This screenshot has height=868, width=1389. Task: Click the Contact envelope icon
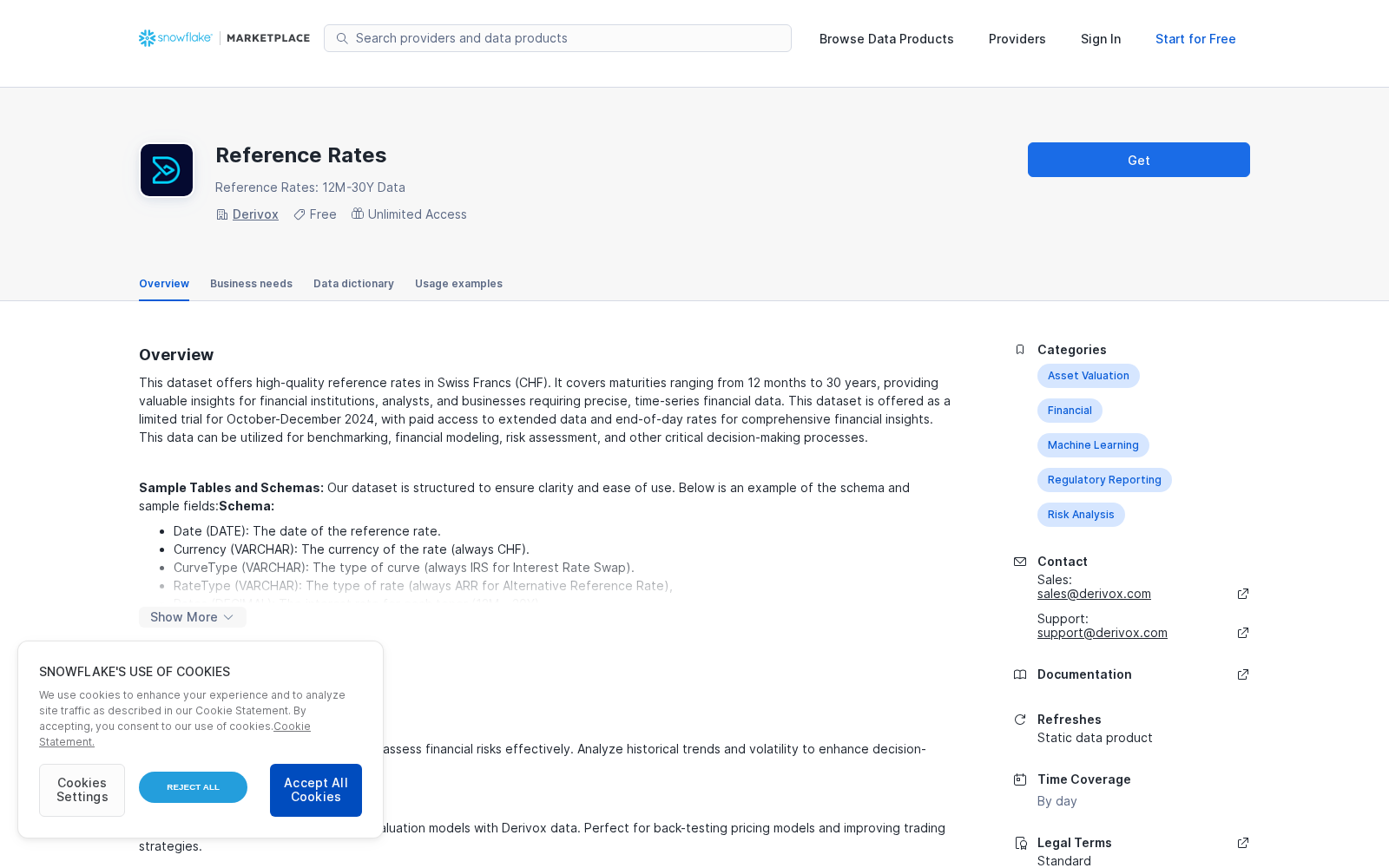(1020, 562)
